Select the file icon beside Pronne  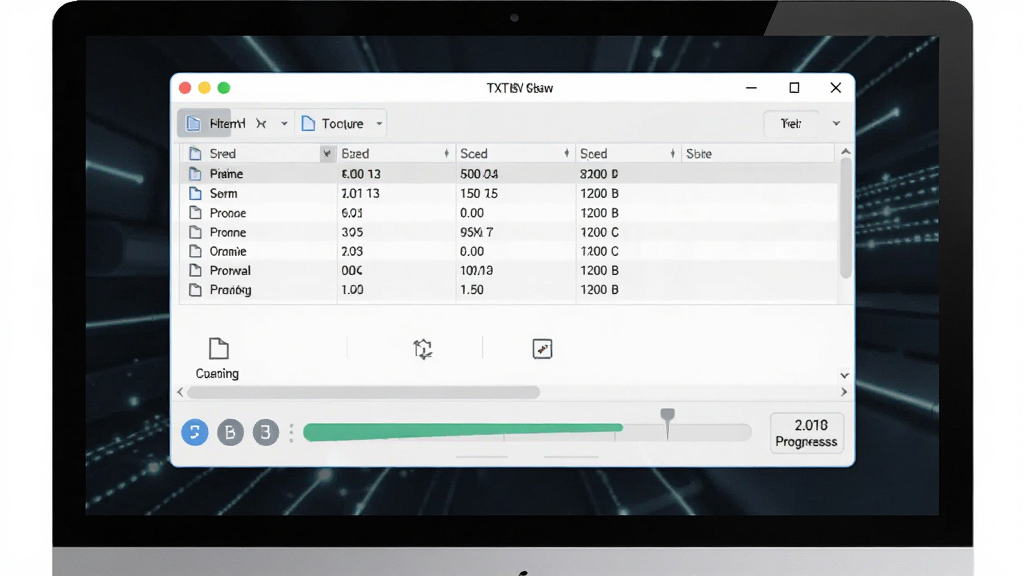coord(195,232)
